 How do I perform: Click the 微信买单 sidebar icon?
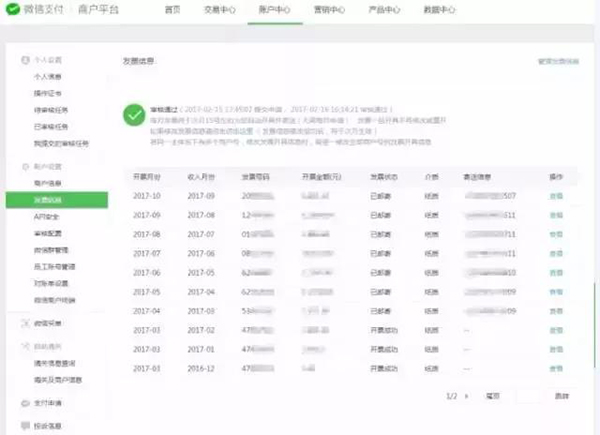click(24, 323)
